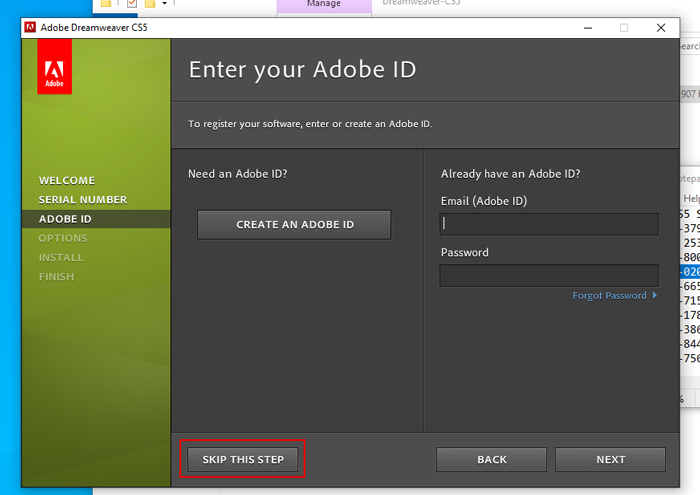Image resolution: width=700 pixels, height=495 pixels.
Task: Select the SERIAL NUMBER step
Action: (83, 200)
